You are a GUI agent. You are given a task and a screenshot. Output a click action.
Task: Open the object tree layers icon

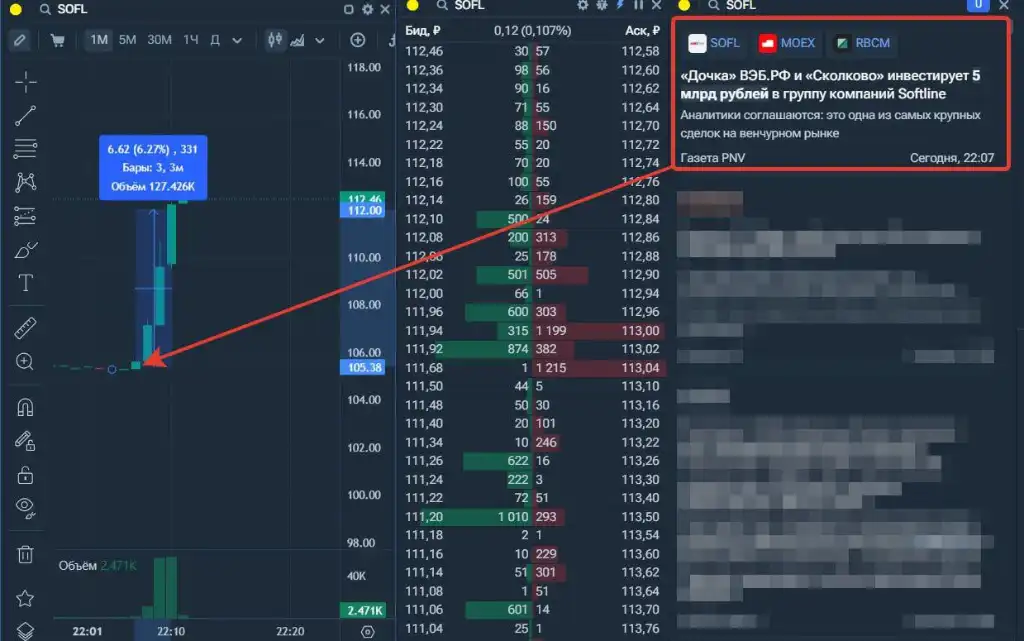coord(25,631)
